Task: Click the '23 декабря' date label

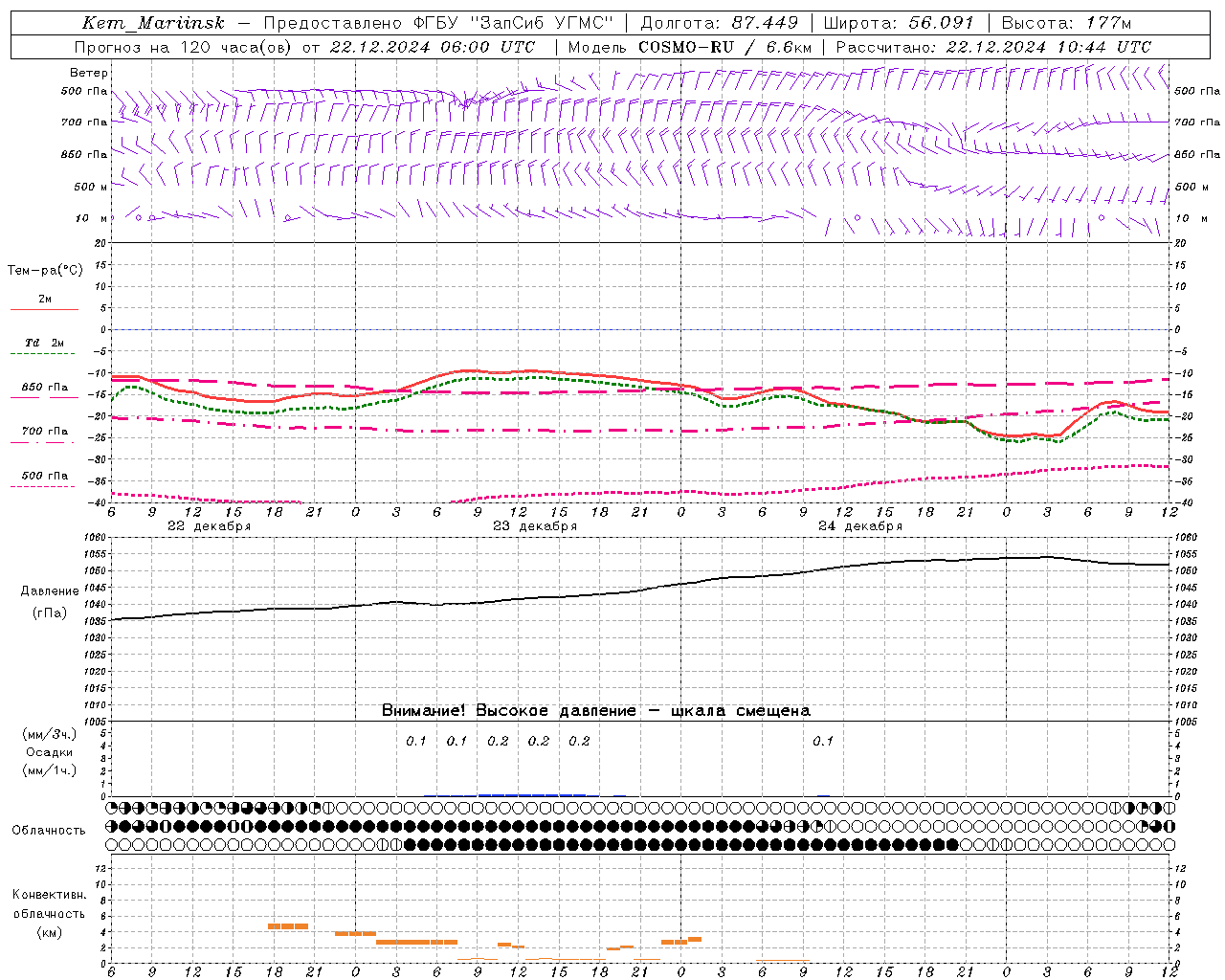Action: (535, 526)
